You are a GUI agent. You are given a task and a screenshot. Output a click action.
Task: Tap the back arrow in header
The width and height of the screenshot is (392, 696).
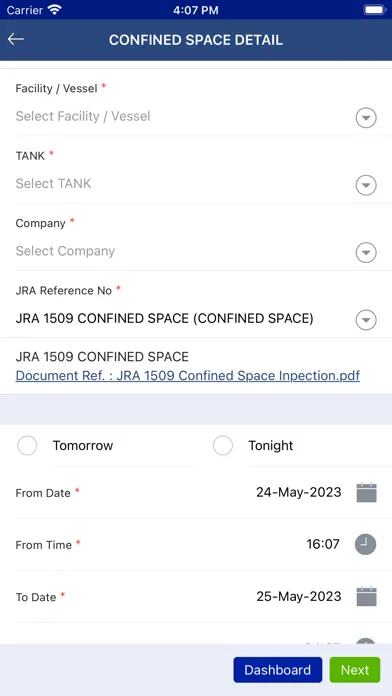(x=16, y=39)
